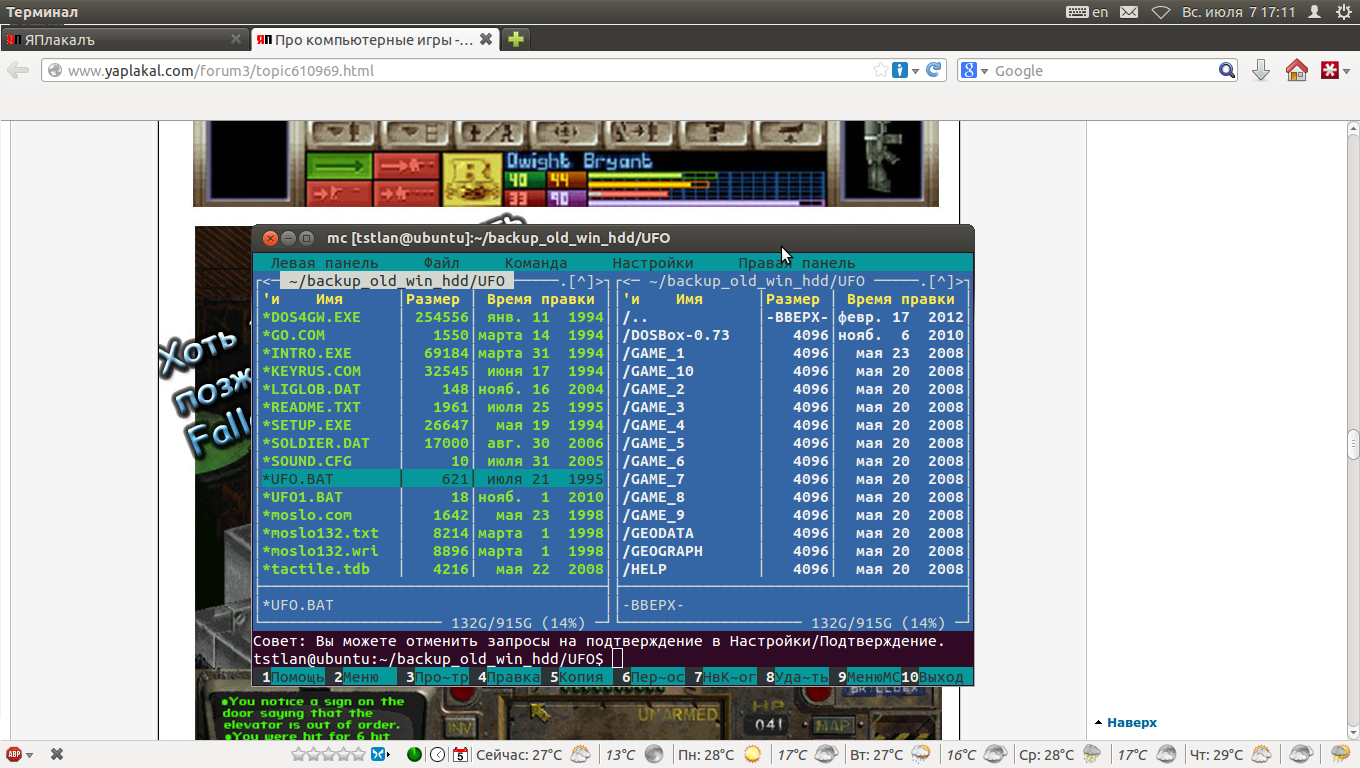
Task: Click the blue info icon in the address bar
Action: coord(900,70)
